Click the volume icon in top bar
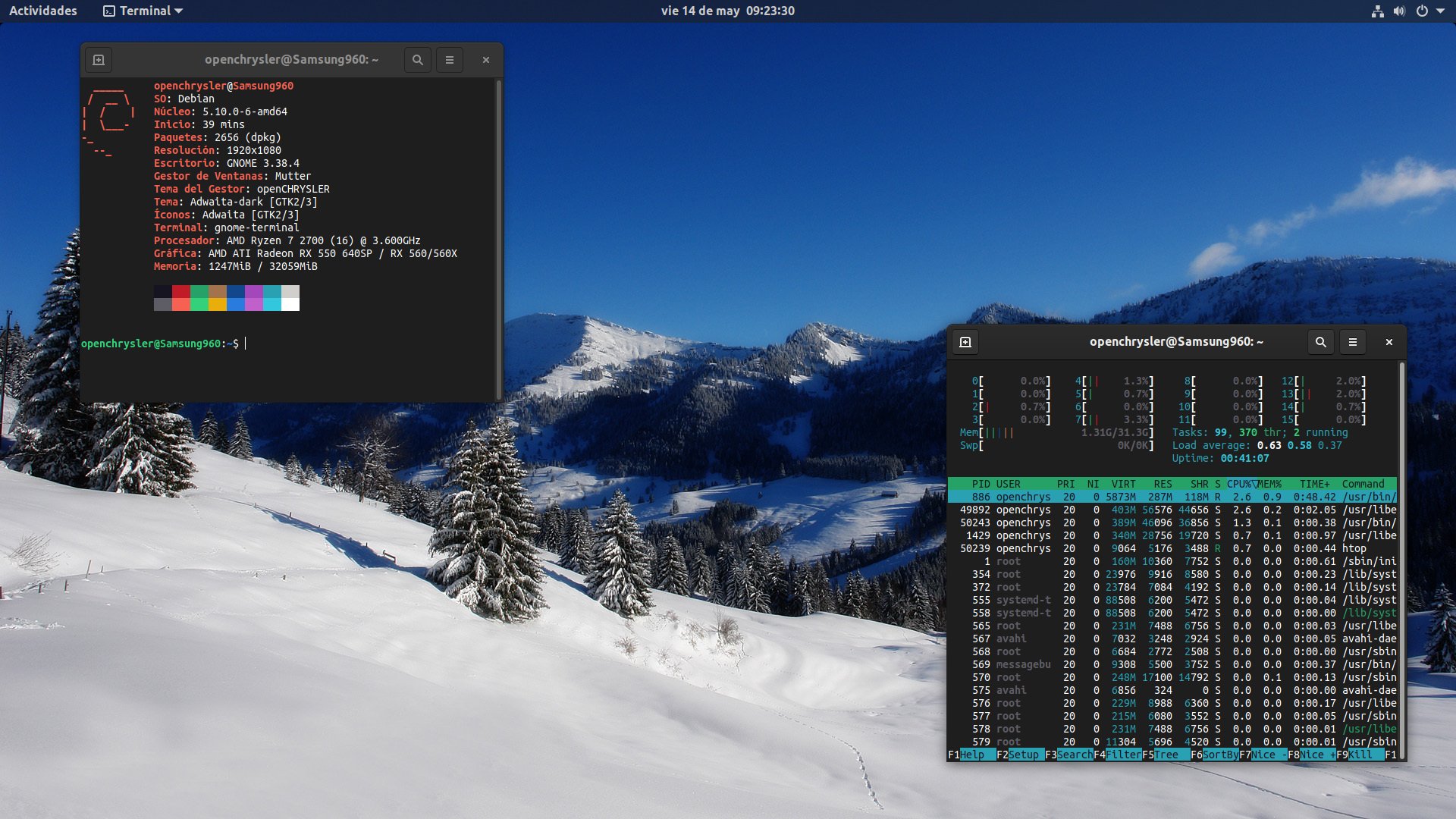 (x=1399, y=11)
